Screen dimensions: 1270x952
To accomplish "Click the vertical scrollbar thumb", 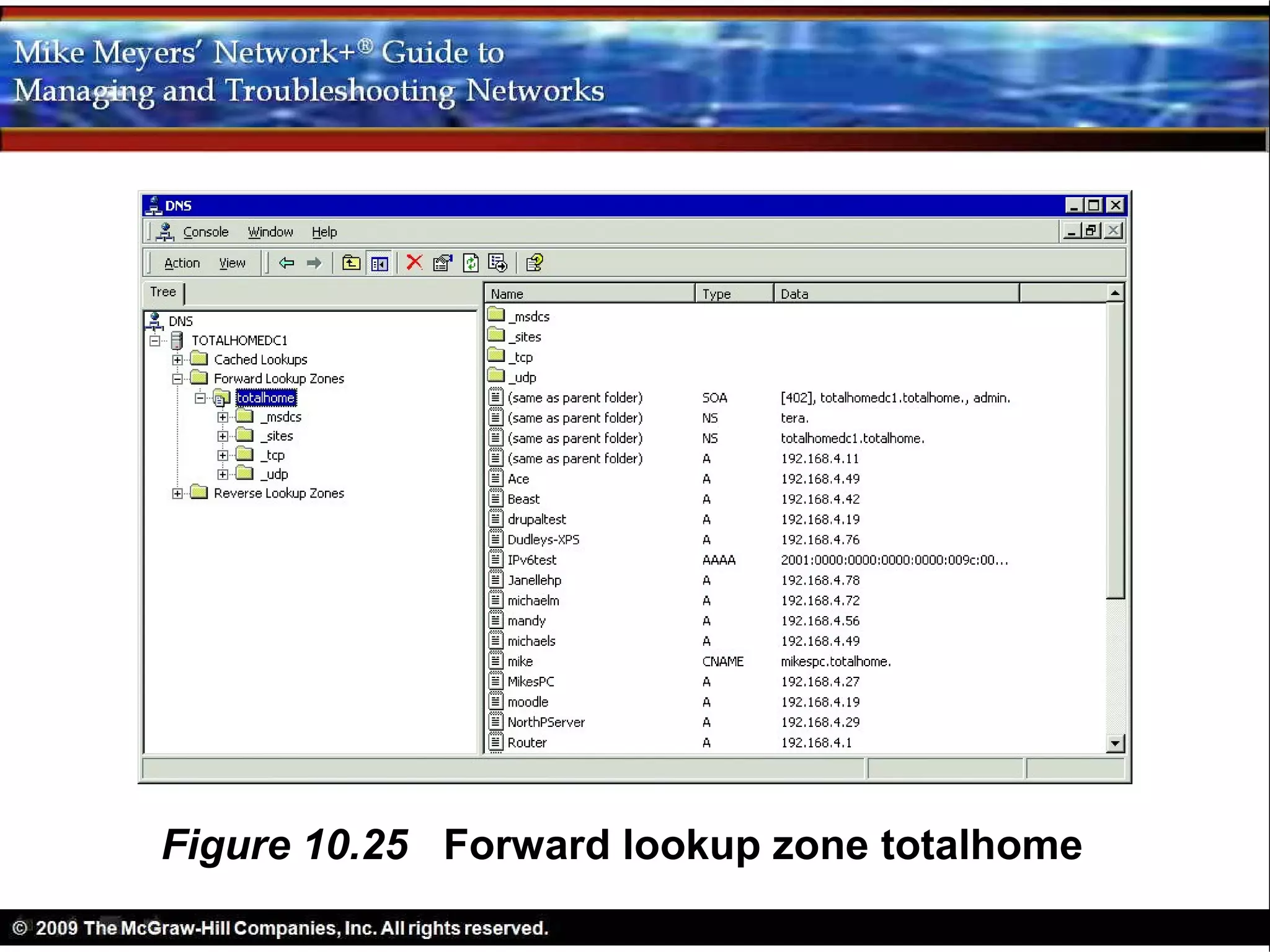I will tap(1115, 451).
